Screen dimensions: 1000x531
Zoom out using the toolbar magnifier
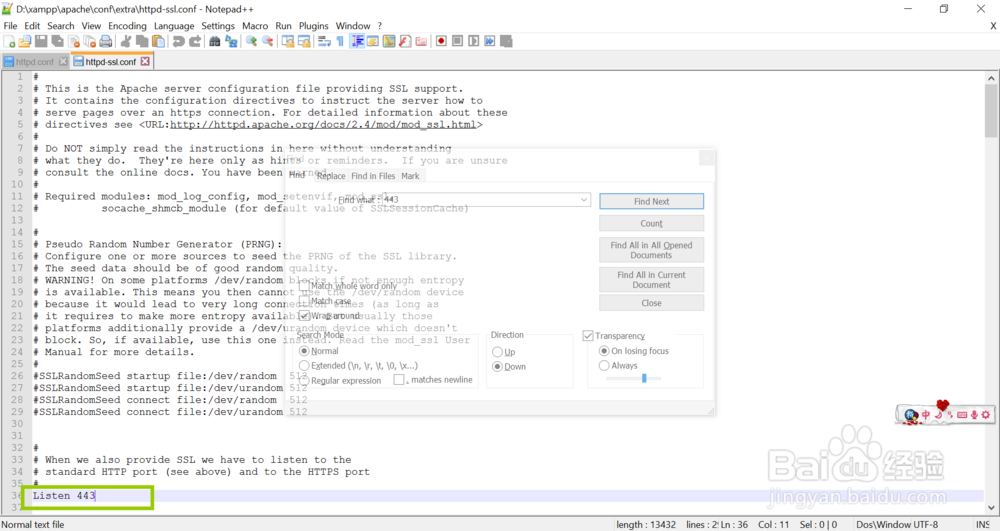(268, 41)
